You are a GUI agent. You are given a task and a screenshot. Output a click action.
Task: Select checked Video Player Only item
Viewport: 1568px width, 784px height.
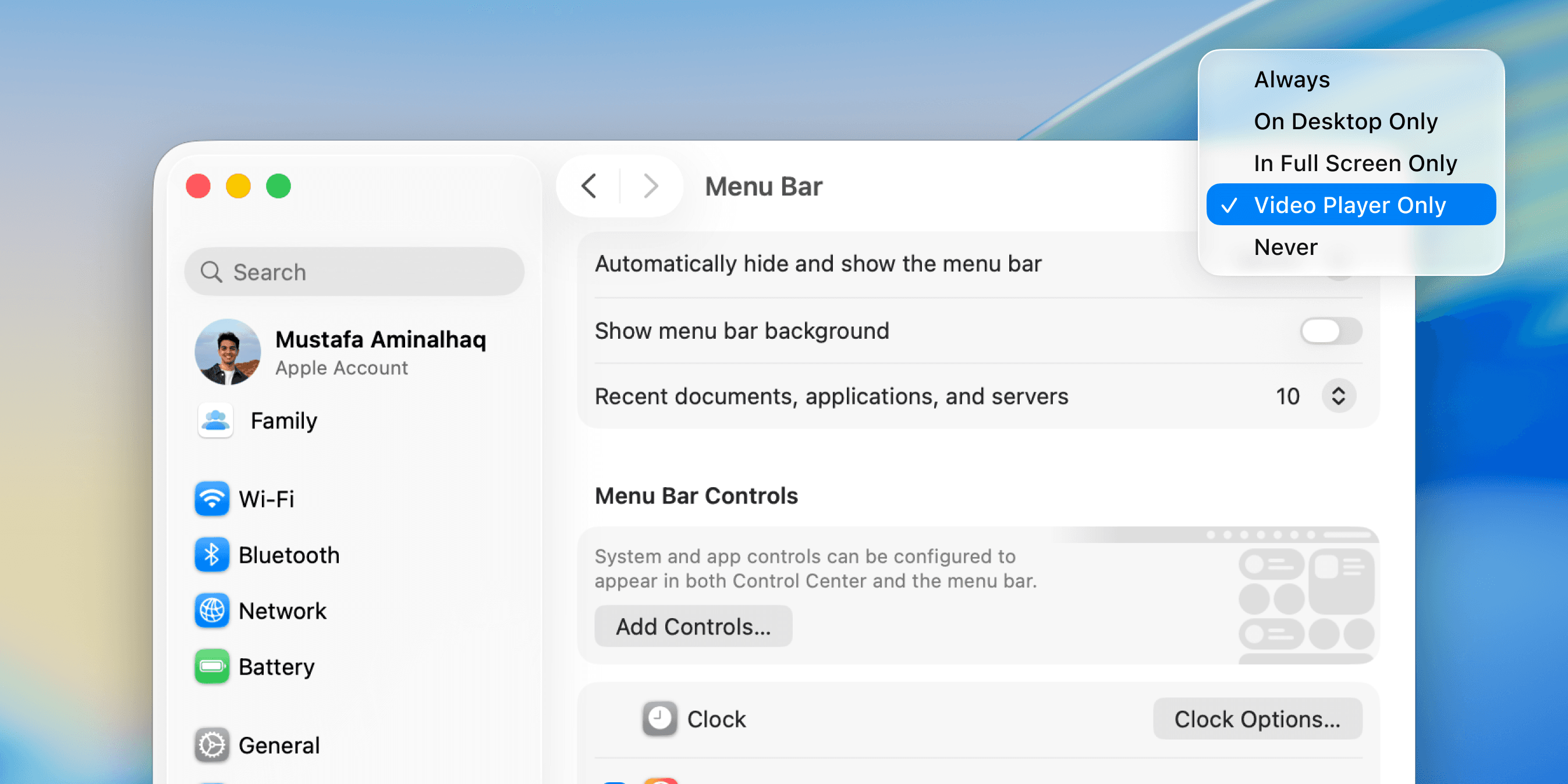1350,205
